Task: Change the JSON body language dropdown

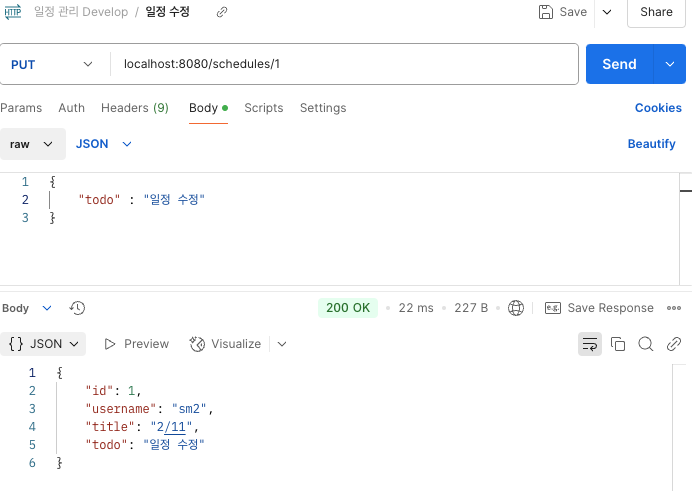Action: pos(104,144)
